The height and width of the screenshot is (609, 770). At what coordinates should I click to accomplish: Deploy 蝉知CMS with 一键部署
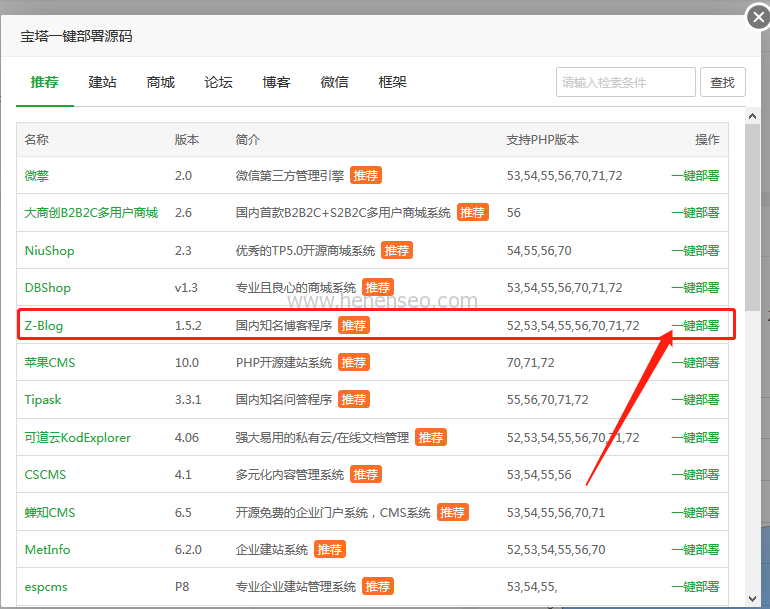click(695, 512)
